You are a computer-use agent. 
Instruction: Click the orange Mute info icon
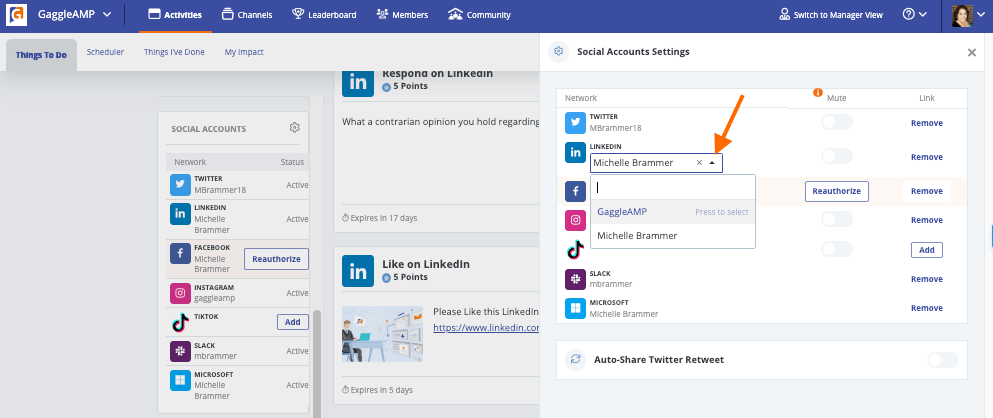point(818,92)
